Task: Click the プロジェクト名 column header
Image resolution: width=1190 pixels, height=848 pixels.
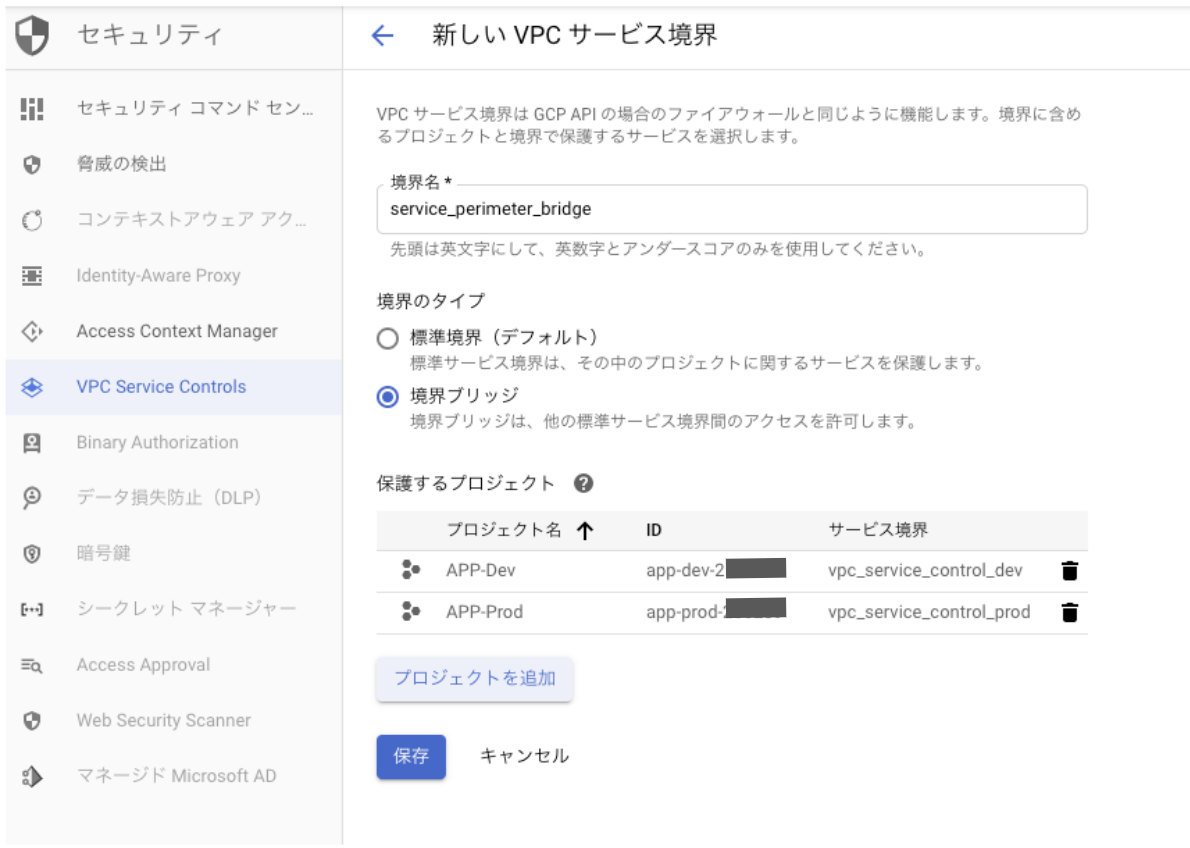Action: pos(504,531)
